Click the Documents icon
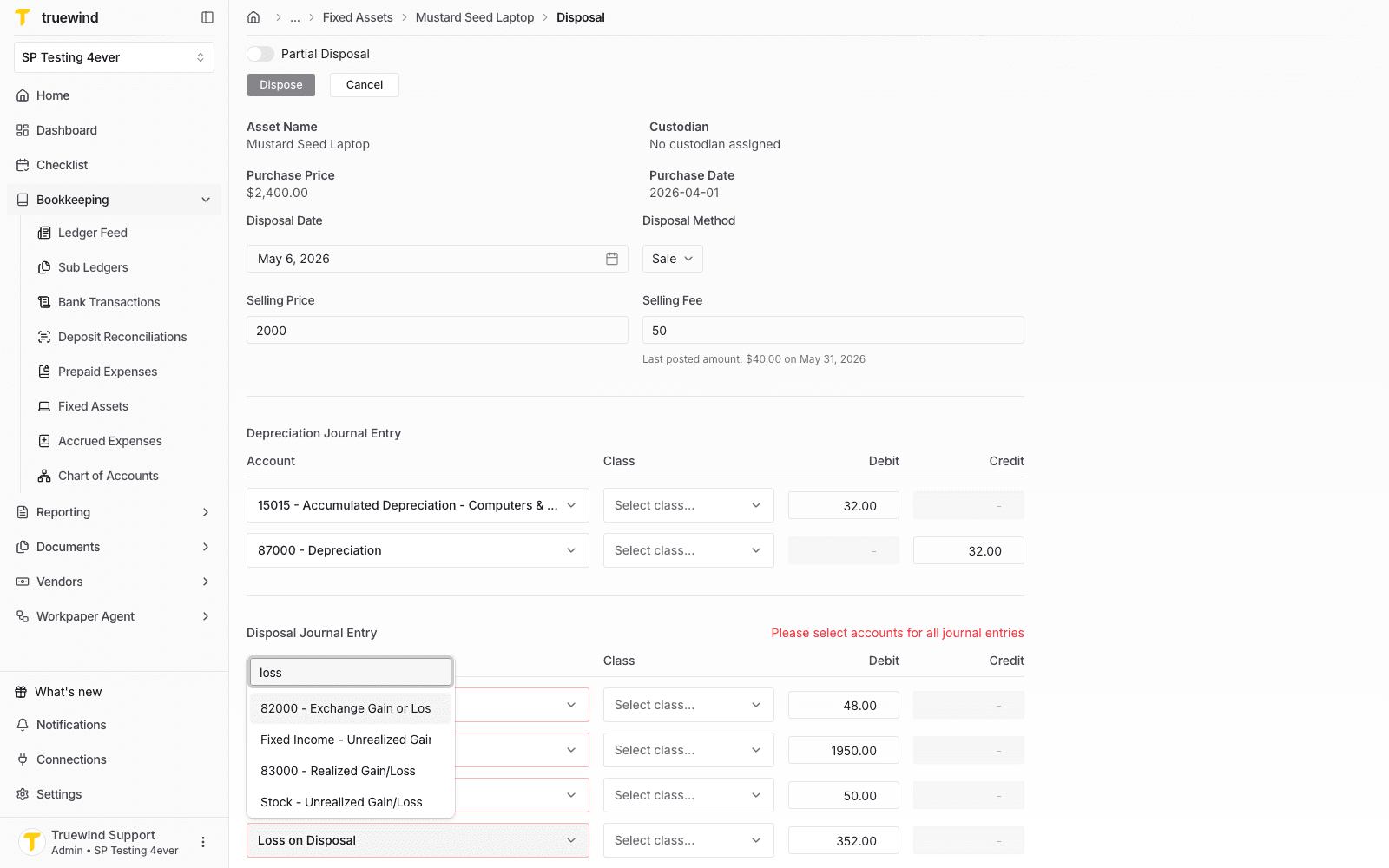This screenshot has width=1389, height=868. (23, 547)
